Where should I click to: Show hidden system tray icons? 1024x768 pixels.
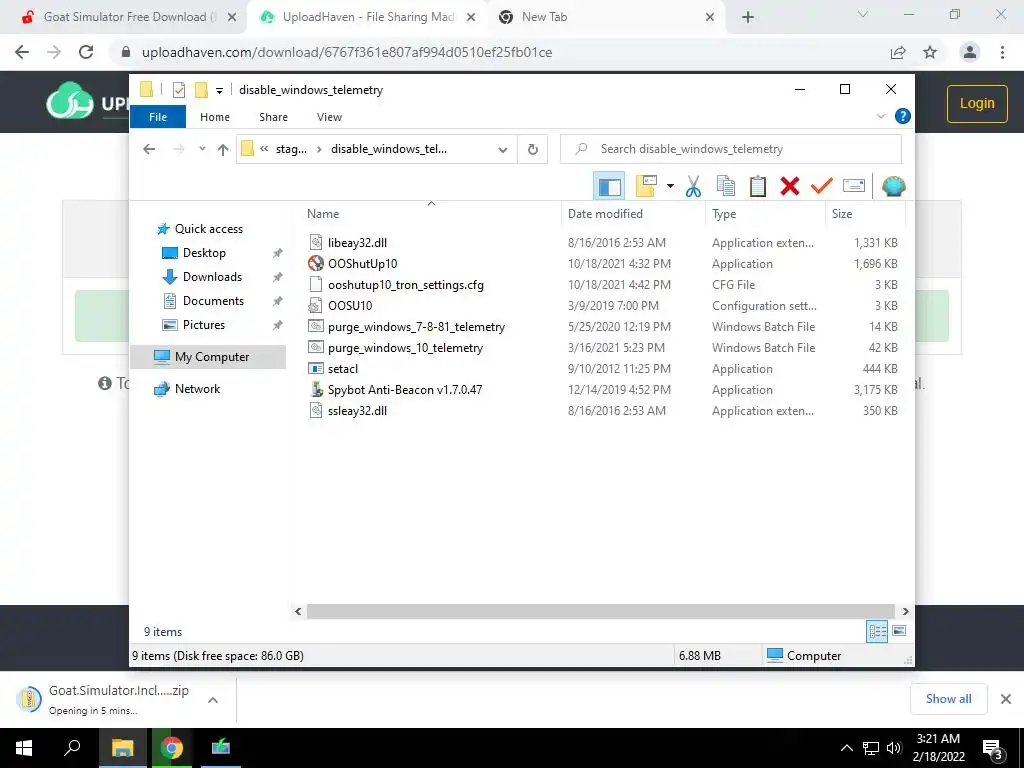tap(846, 748)
